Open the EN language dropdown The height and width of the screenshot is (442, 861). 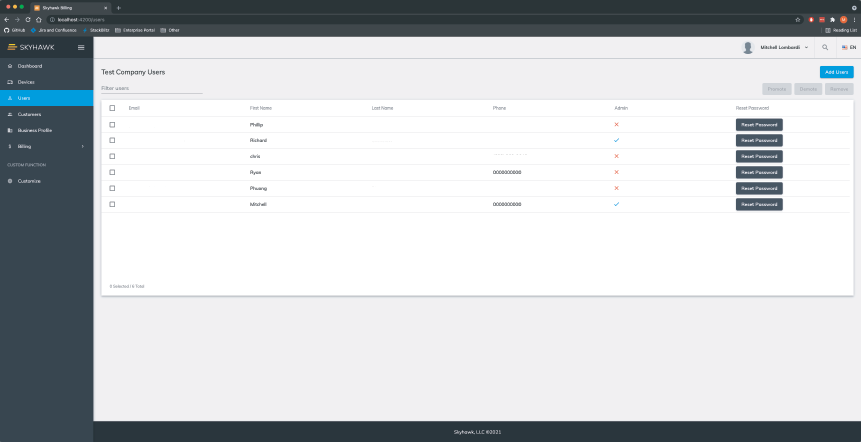coord(849,48)
